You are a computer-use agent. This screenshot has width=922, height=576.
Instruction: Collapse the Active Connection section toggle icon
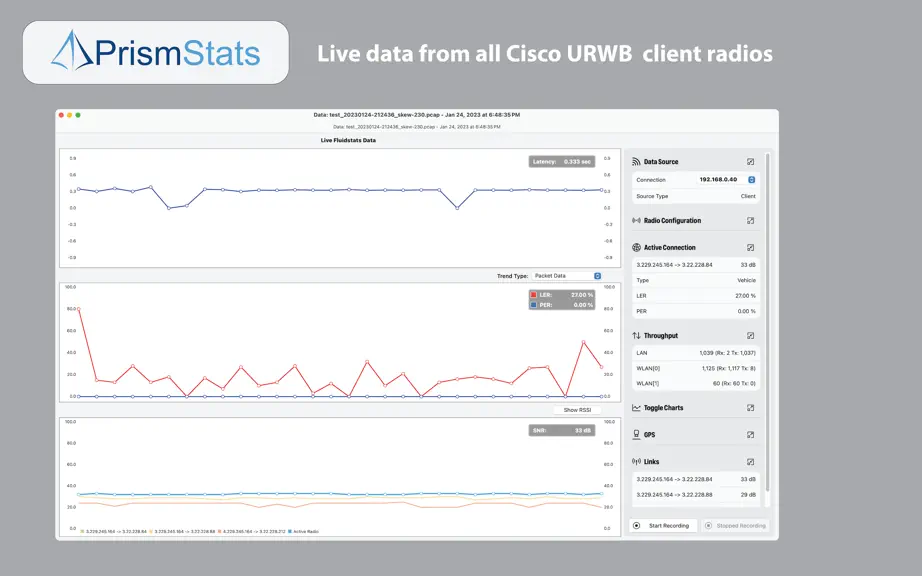(750, 247)
